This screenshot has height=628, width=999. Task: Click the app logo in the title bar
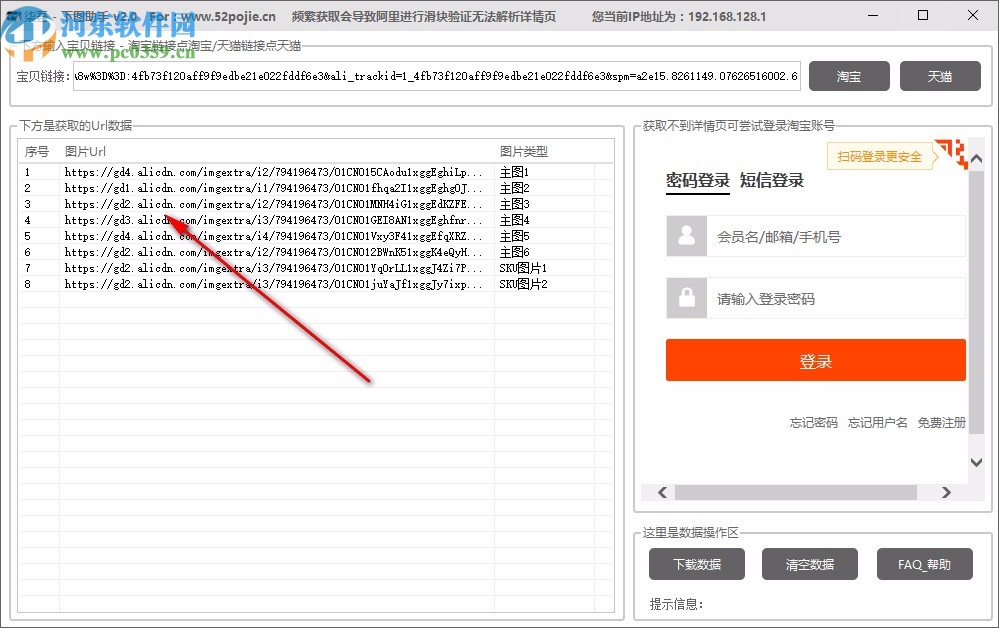pyautogui.click(x=12, y=14)
